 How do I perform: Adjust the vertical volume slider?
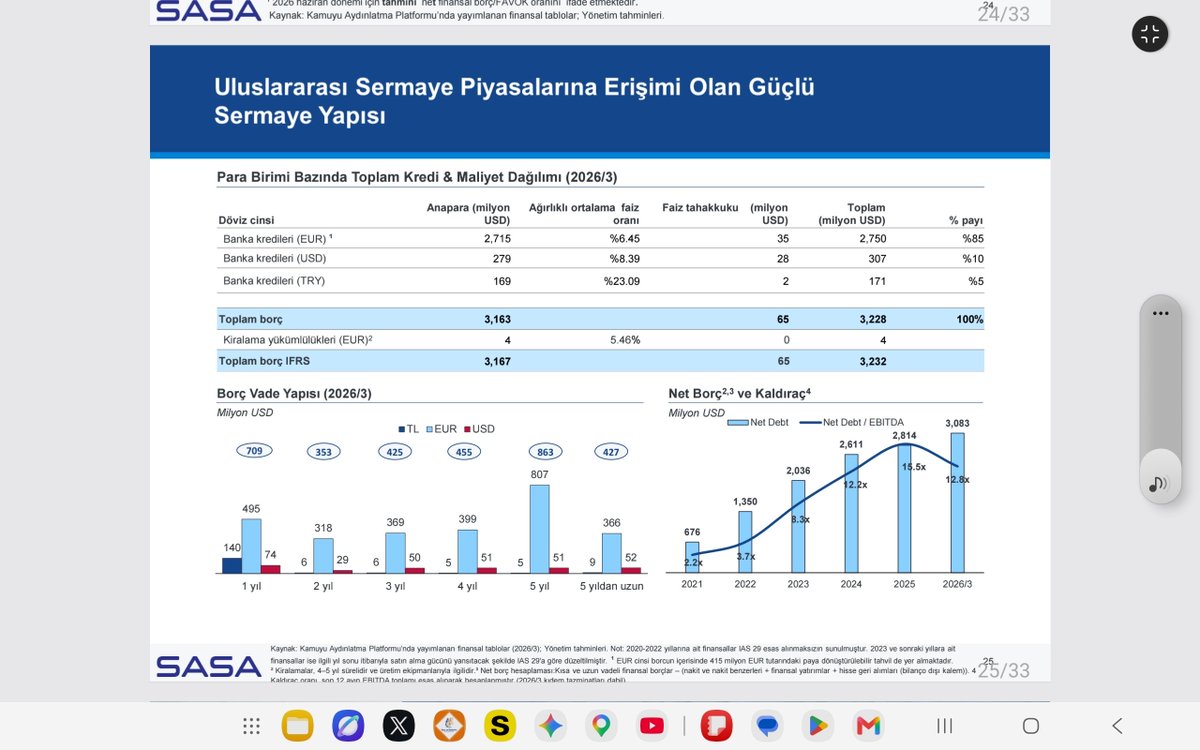1160,399
